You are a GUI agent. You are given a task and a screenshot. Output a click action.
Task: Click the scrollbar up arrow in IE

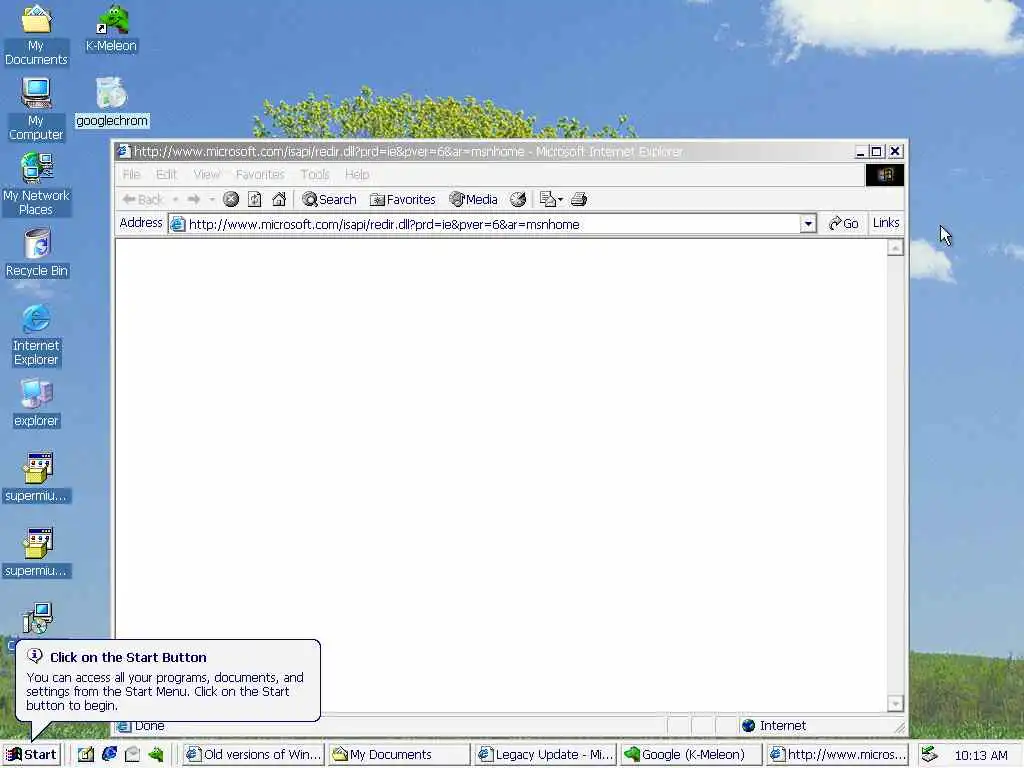895,248
